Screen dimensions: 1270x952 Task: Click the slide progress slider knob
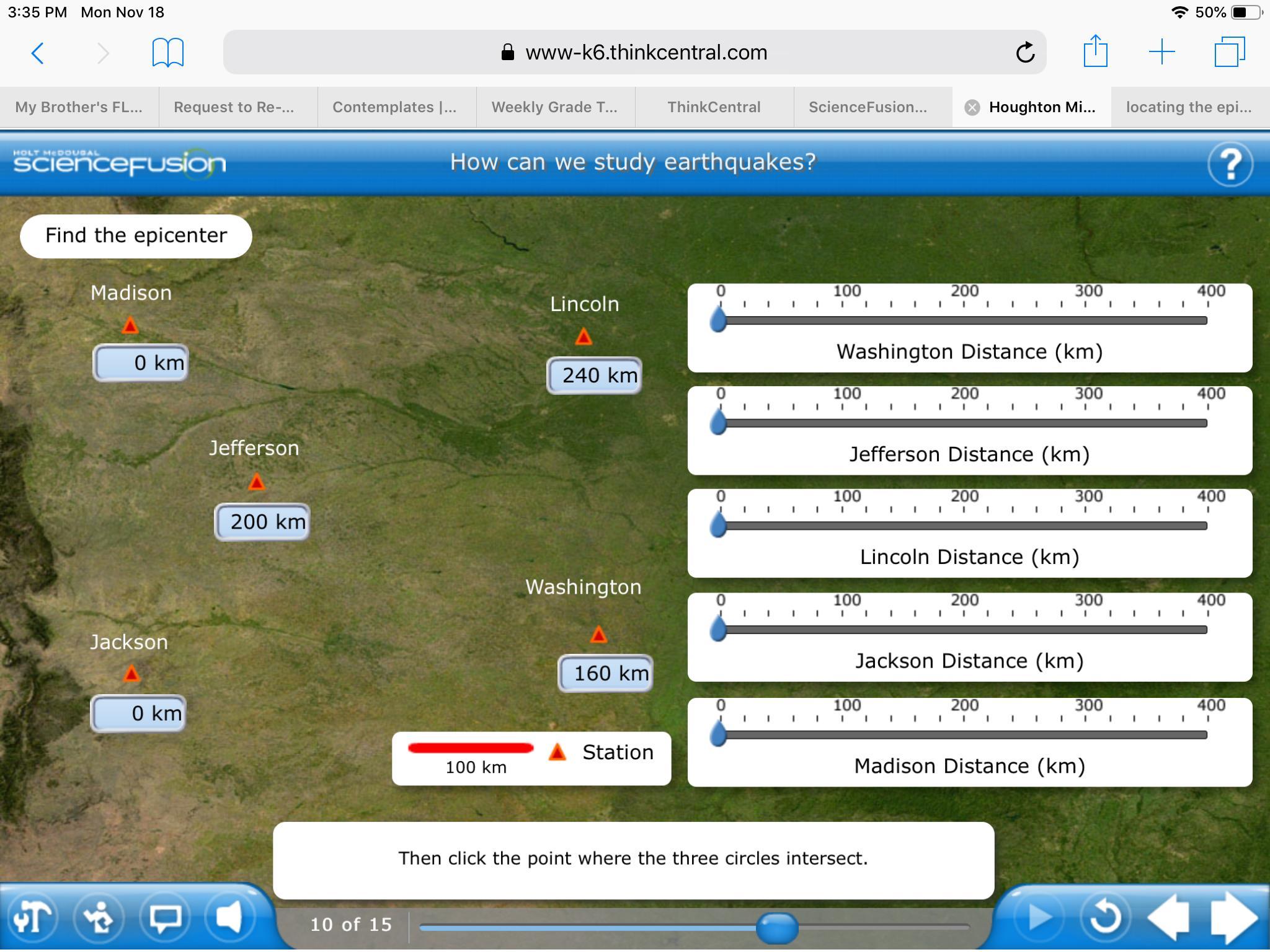776,928
